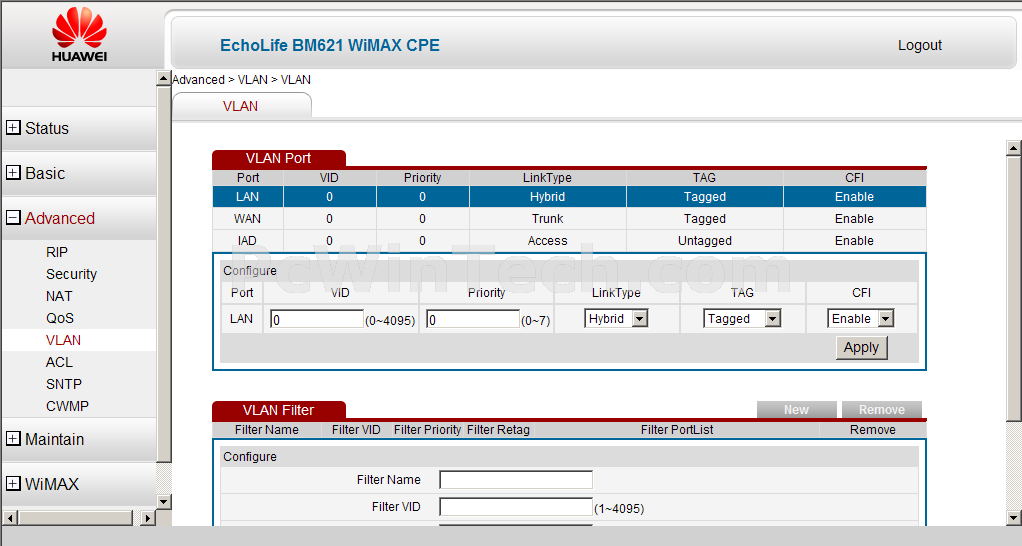Click the Trunk LinkType cell
The height and width of the screenshot is (546, 1022).
pos(548,219)
